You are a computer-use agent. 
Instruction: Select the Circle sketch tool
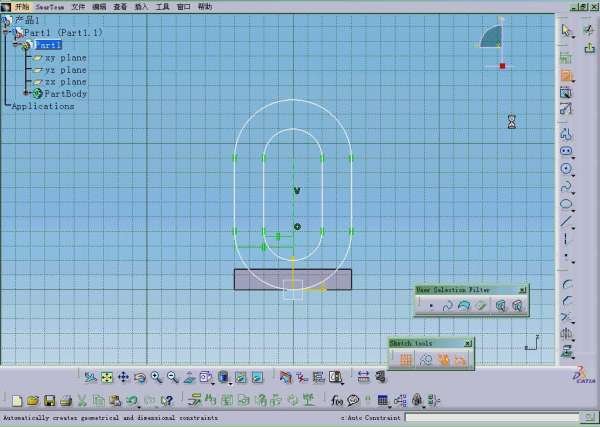pos(566,168)
